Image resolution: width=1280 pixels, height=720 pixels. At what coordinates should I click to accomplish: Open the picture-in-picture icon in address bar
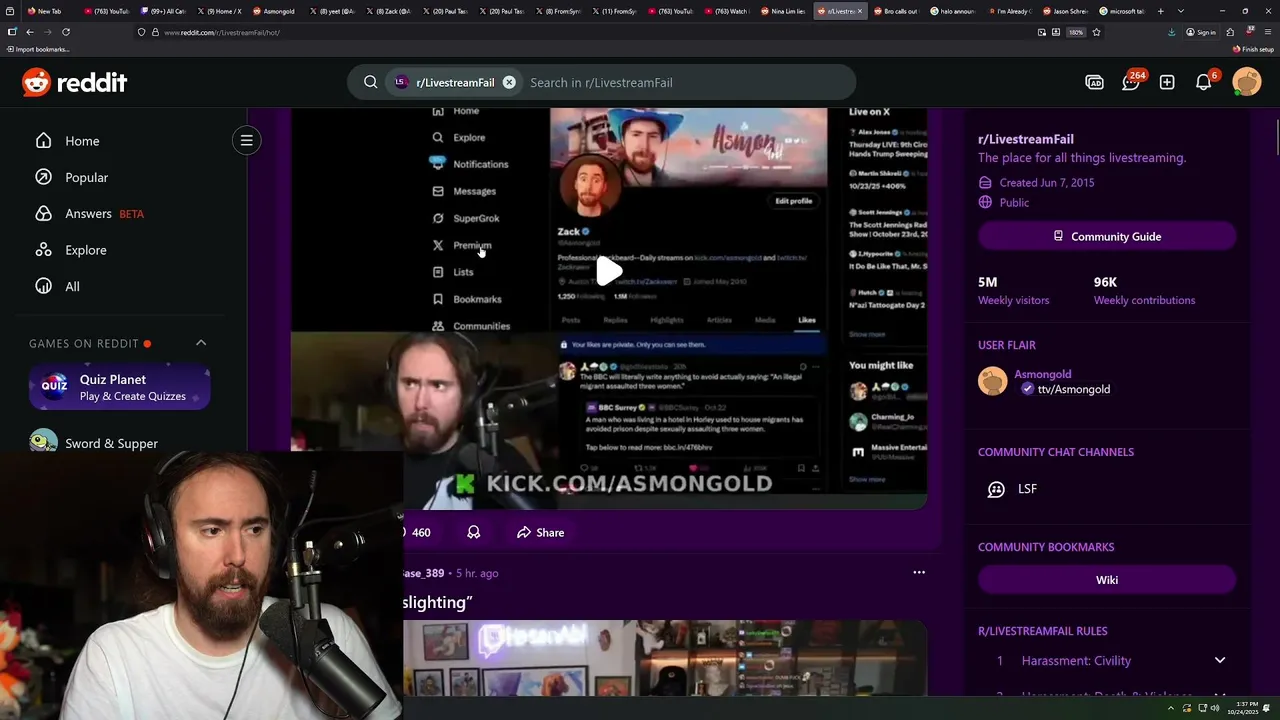tap(1042, 32)
